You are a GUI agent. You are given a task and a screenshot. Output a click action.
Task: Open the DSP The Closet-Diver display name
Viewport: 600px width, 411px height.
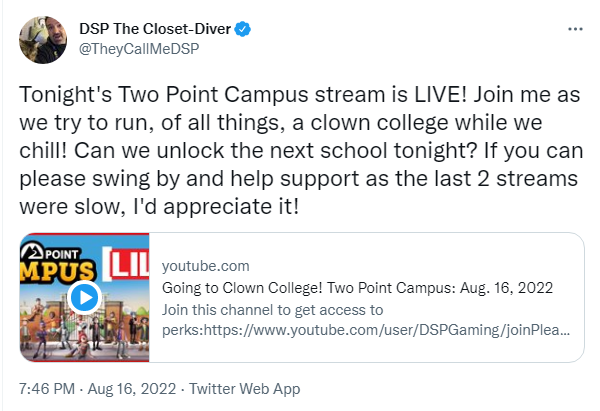(x=155, y=29)
